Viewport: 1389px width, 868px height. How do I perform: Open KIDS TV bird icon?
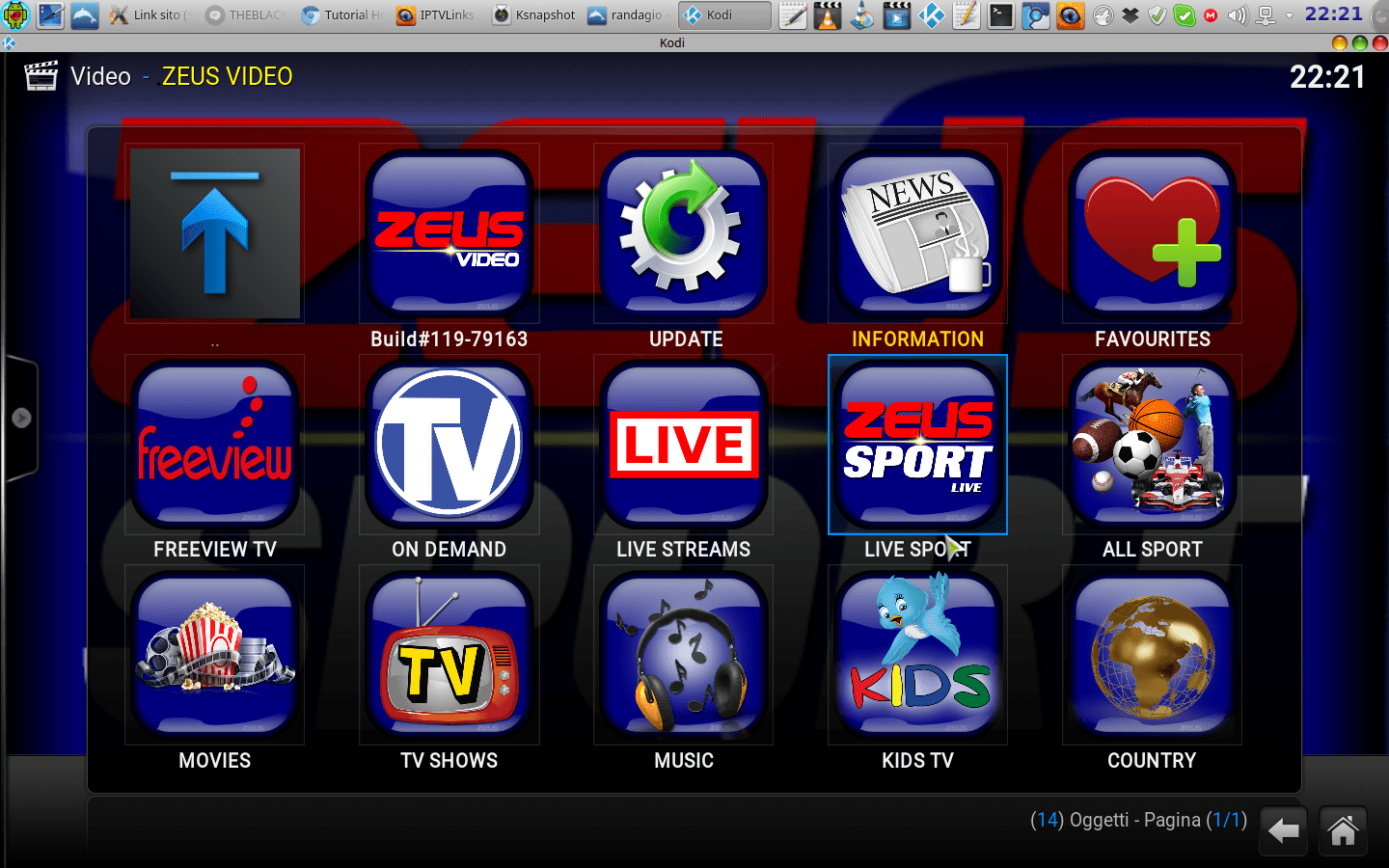pos(918,655)
